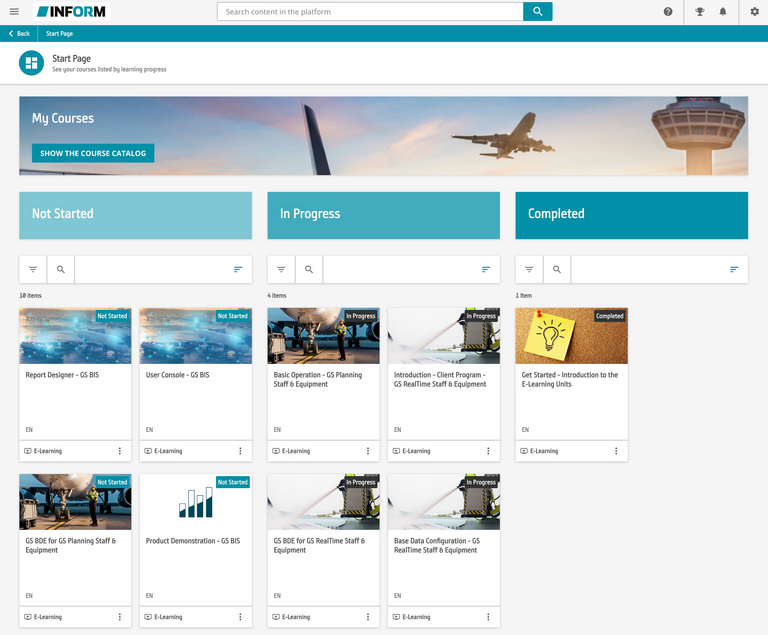Open three-dot menu for GS BDE Planning card

tap(120, 617)
